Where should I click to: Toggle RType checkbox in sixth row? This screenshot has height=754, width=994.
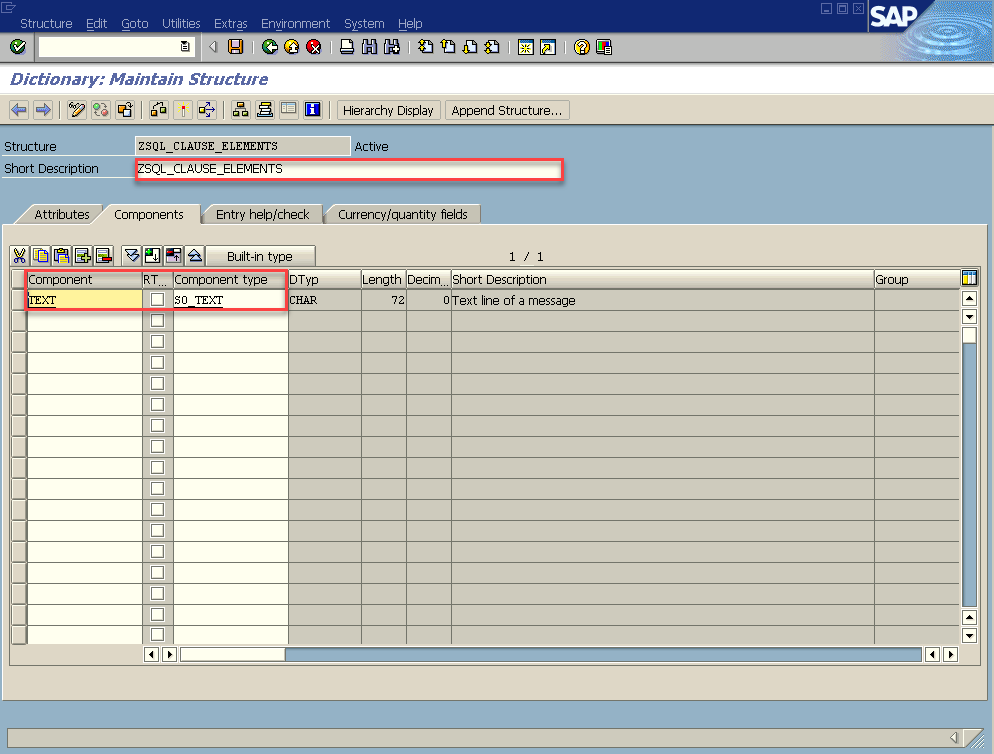click(x=157, y=404)
